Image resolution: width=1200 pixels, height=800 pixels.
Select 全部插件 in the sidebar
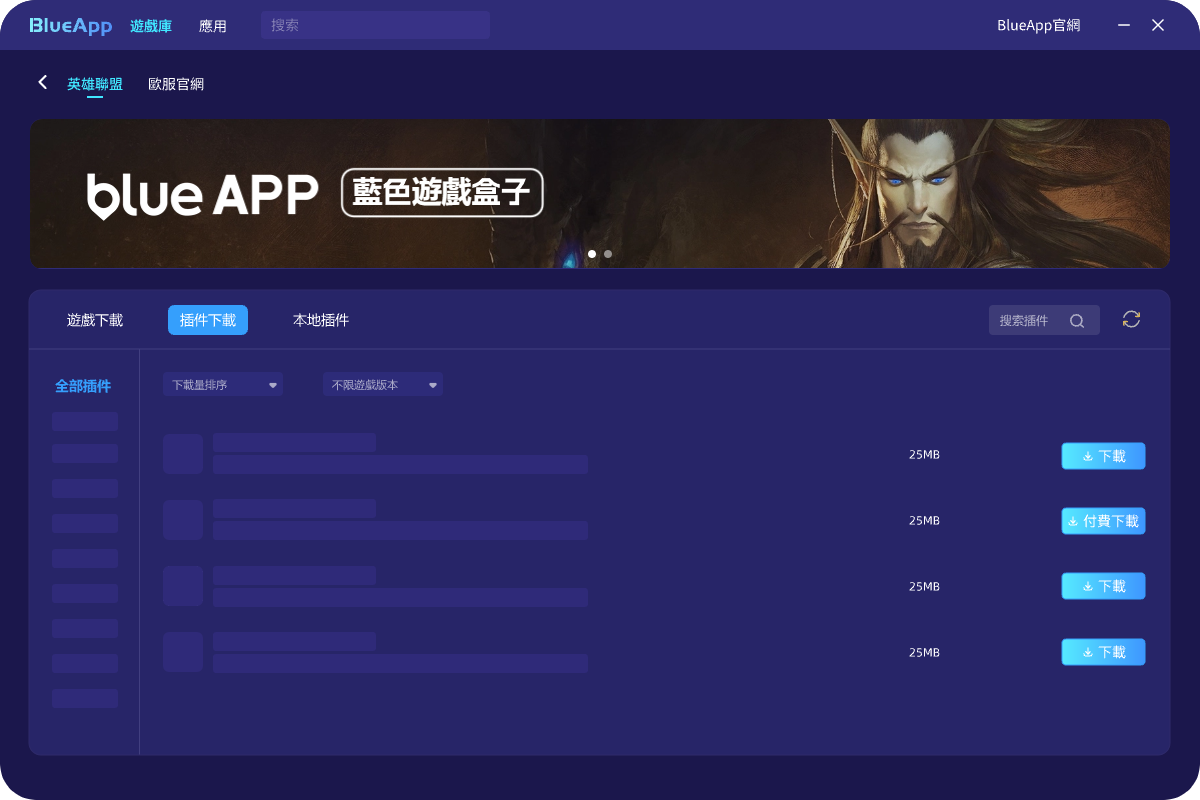tap(83, 386)
